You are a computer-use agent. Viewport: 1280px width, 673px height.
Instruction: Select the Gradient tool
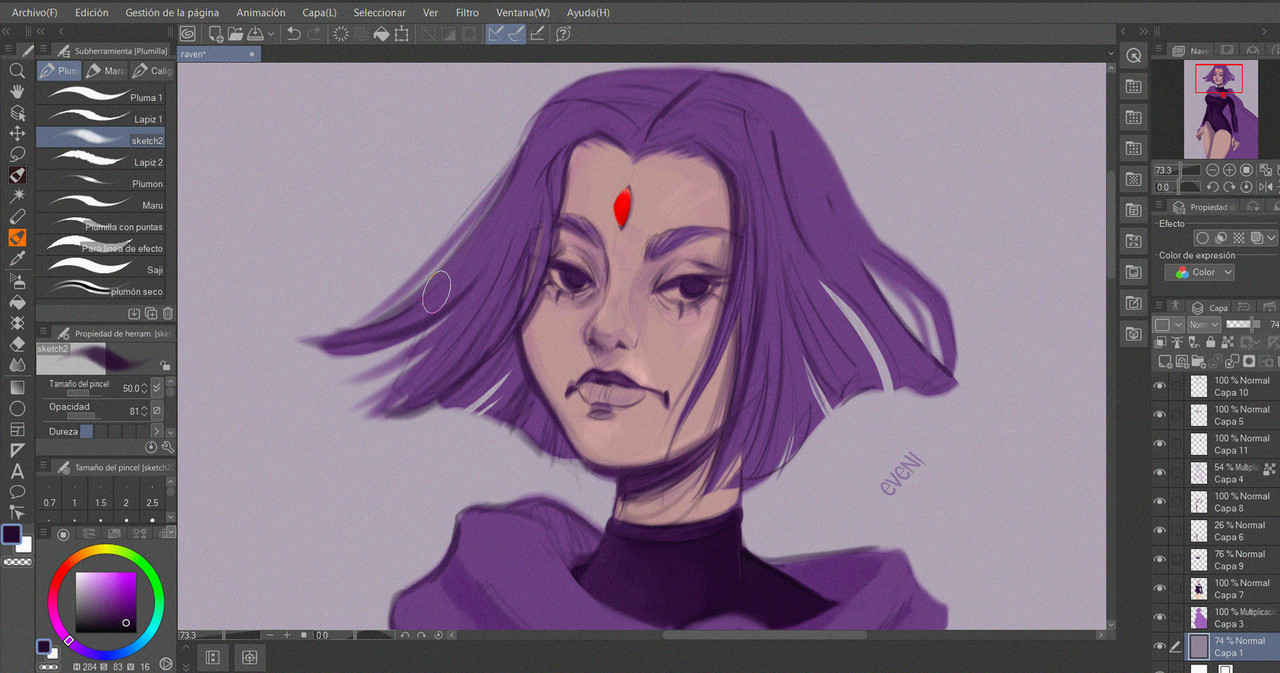tap(17, 387)
